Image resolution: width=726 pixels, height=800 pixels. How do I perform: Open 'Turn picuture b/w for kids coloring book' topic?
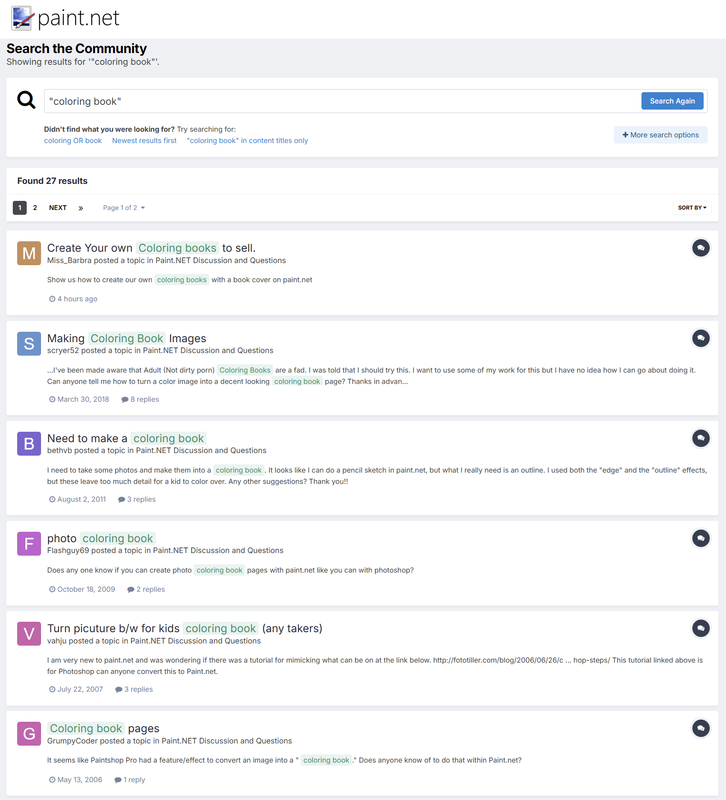point(185,628)
